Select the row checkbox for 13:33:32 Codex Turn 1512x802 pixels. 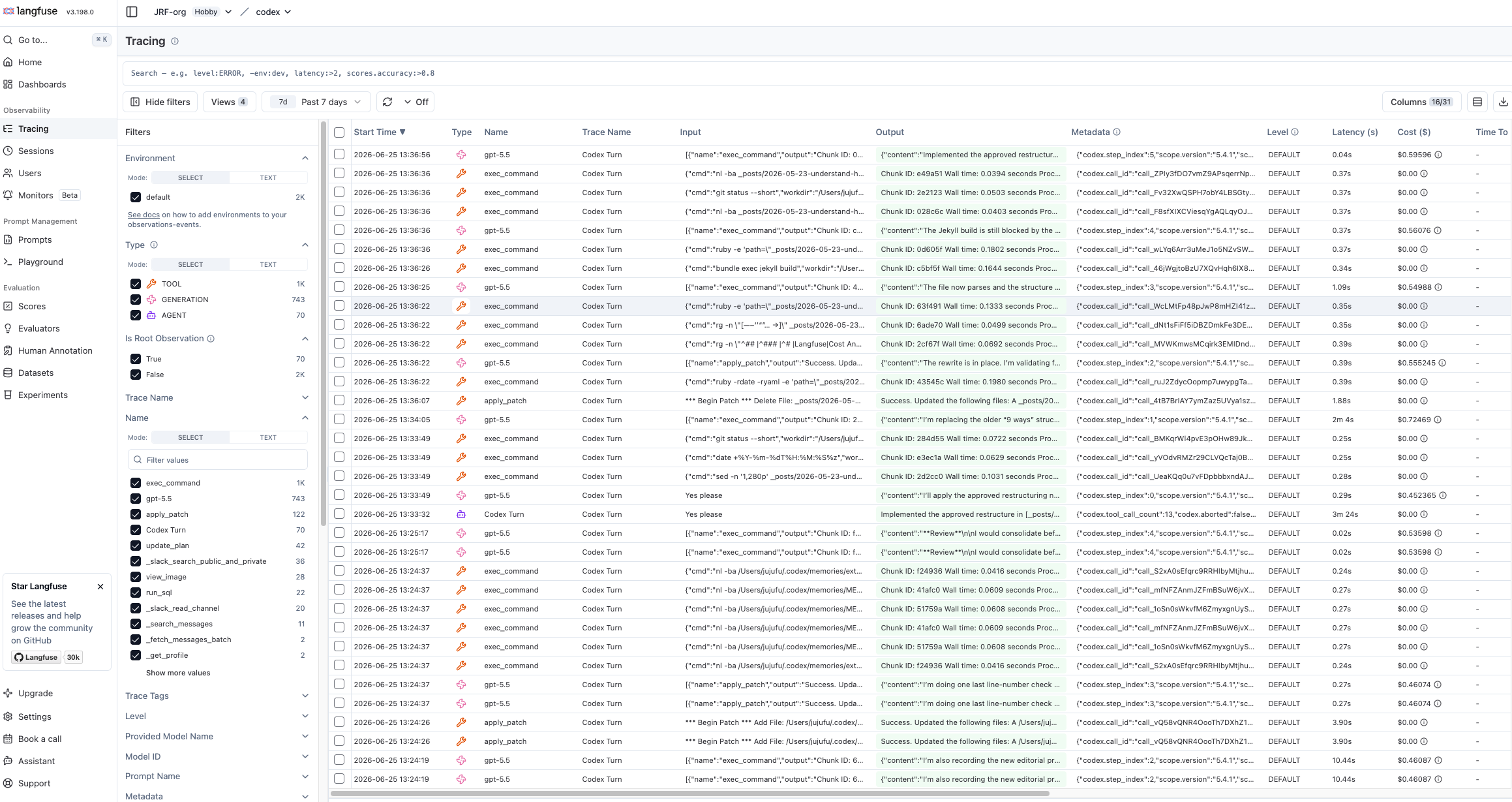(x=339, y=514)
